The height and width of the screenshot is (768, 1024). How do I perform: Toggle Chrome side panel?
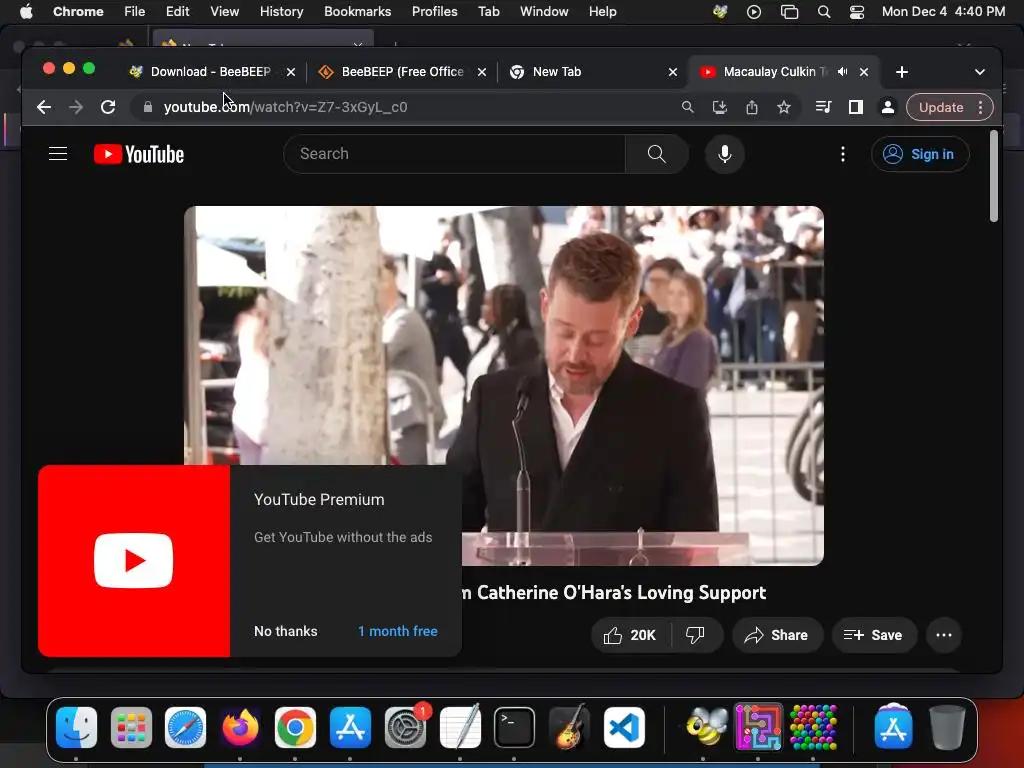click(x=856, y=107)
